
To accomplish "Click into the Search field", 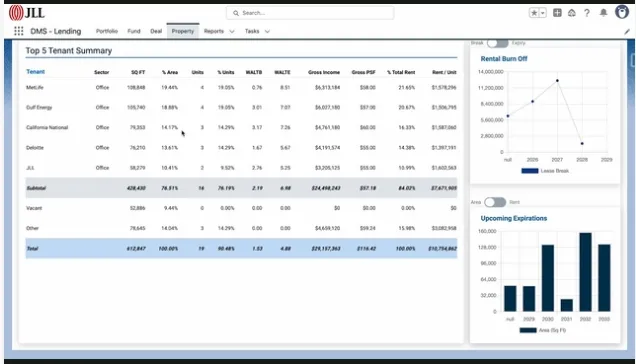I will point(310,13).
